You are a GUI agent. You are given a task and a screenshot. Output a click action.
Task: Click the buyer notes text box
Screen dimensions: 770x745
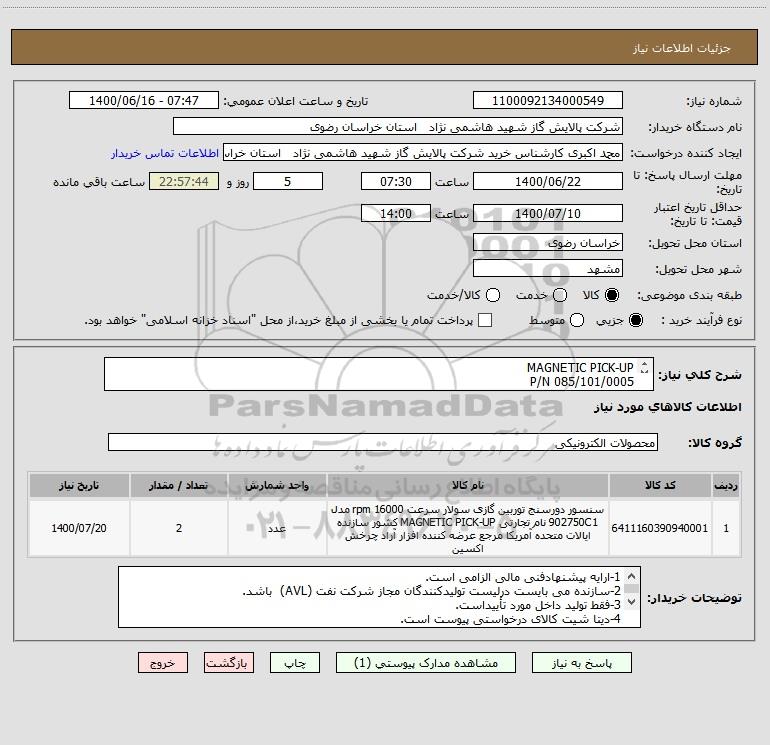(x=379, y=597)
